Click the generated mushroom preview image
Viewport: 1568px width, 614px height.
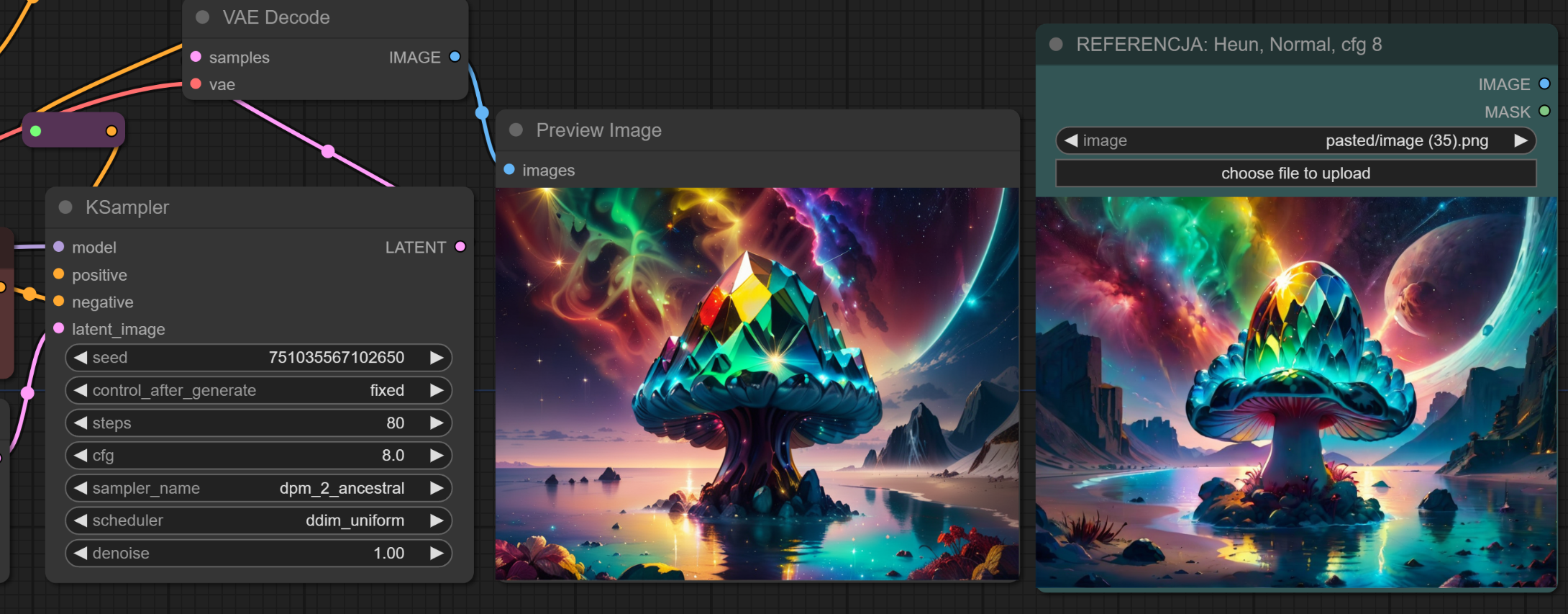pyautogui.click(x=757, y=383)
